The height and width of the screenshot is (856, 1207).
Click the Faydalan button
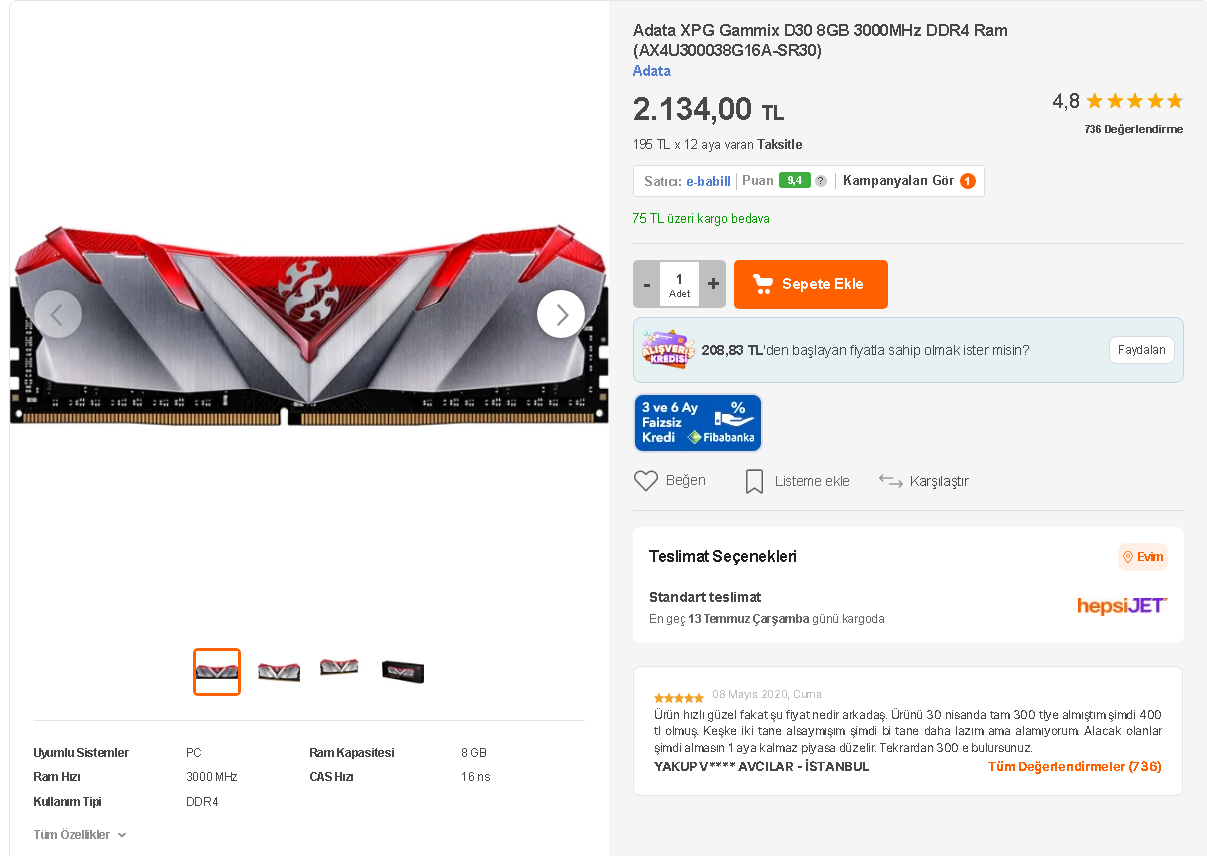pyautogui.click(x=1141, y=350)
